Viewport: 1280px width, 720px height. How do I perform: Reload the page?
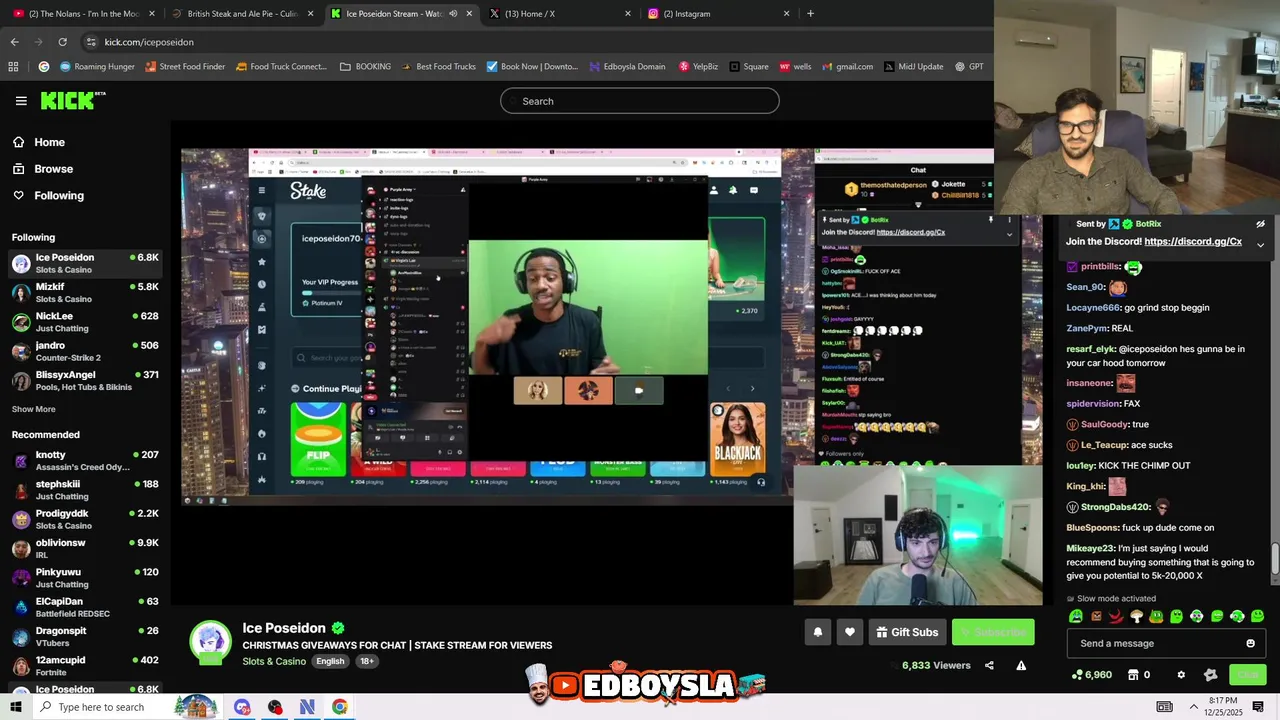point(62,42)
